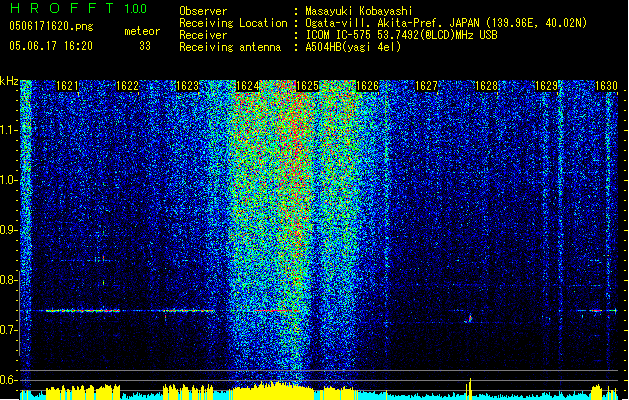
Task: Click the 0.9 kHz frequency label
Action: [x=9, y=230]
